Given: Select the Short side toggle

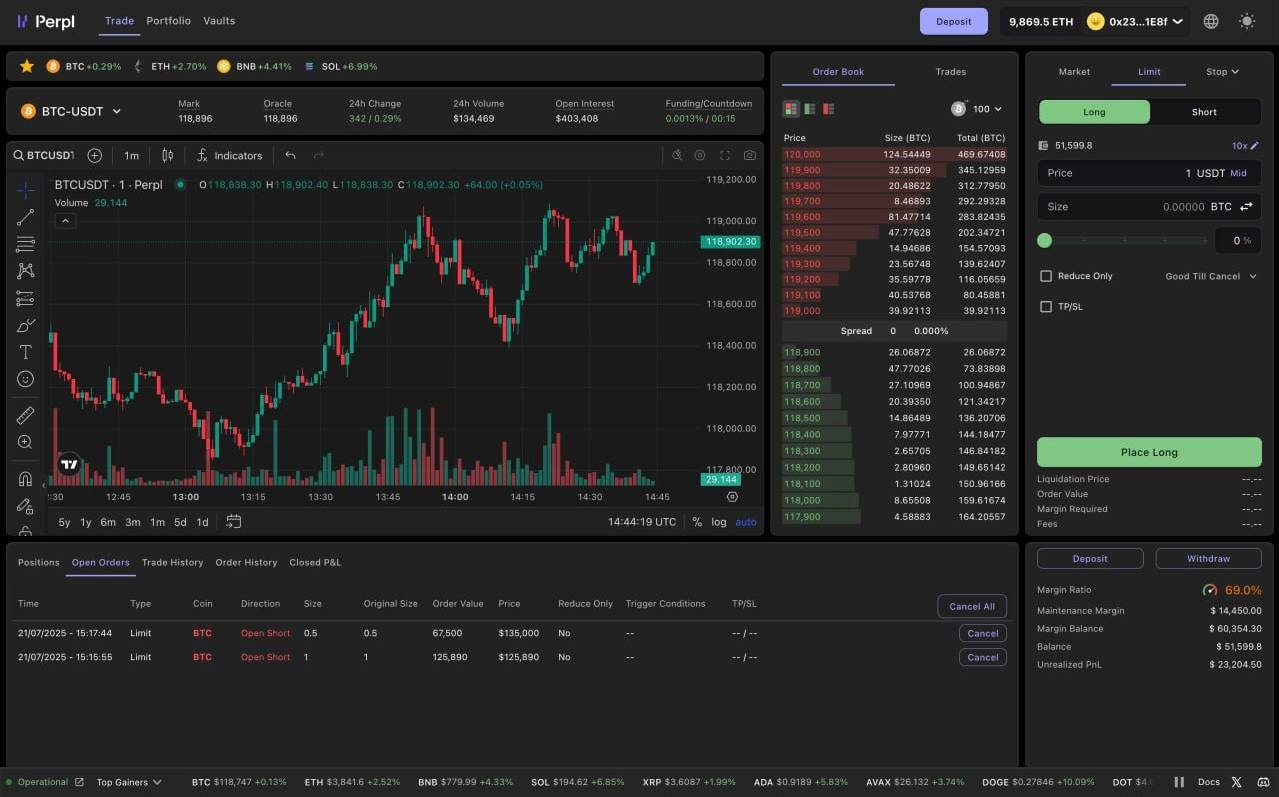Looking at the screenshot, I should point(1205,112).
